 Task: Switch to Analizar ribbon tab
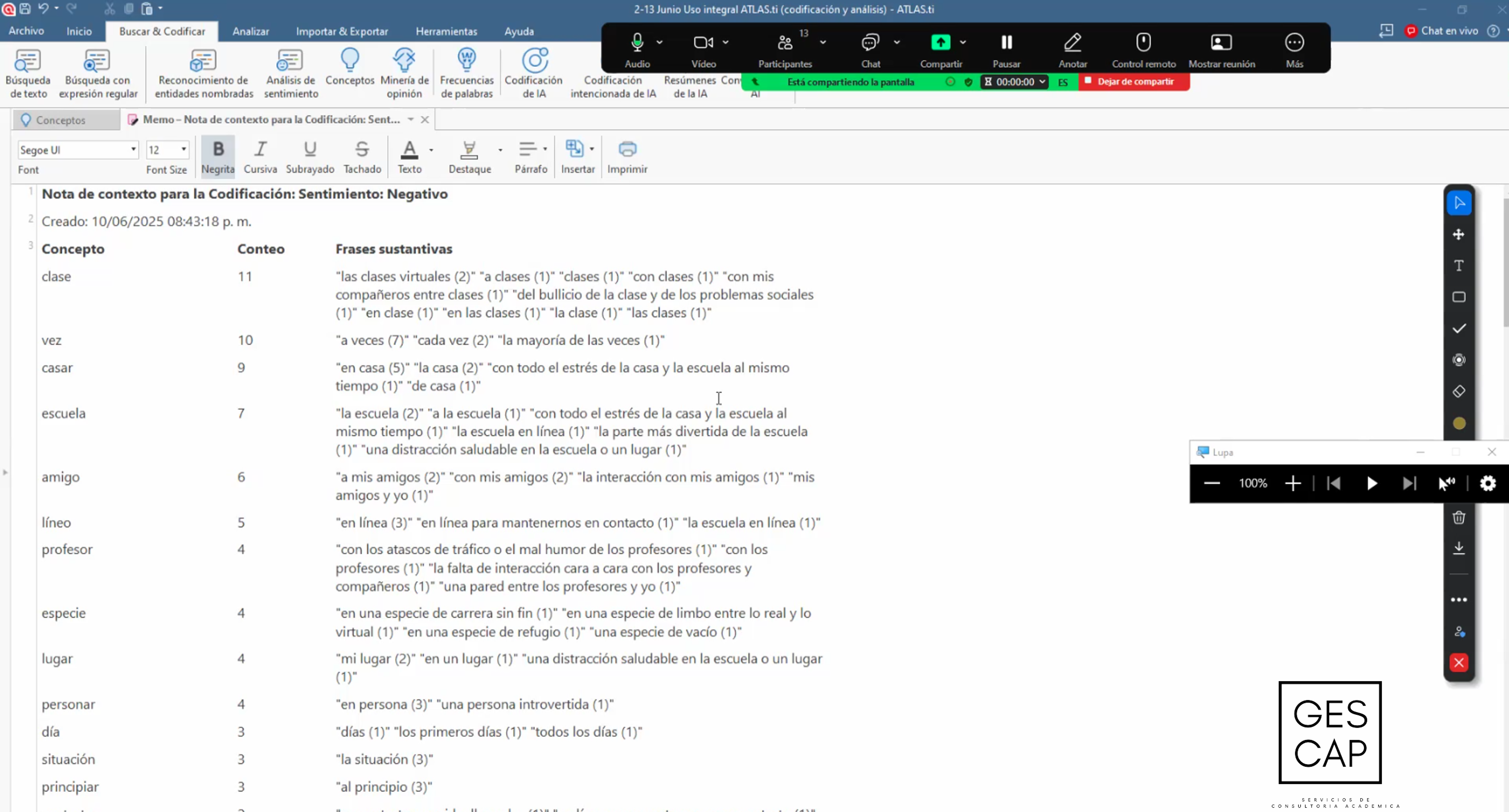[x=251, y=31]
